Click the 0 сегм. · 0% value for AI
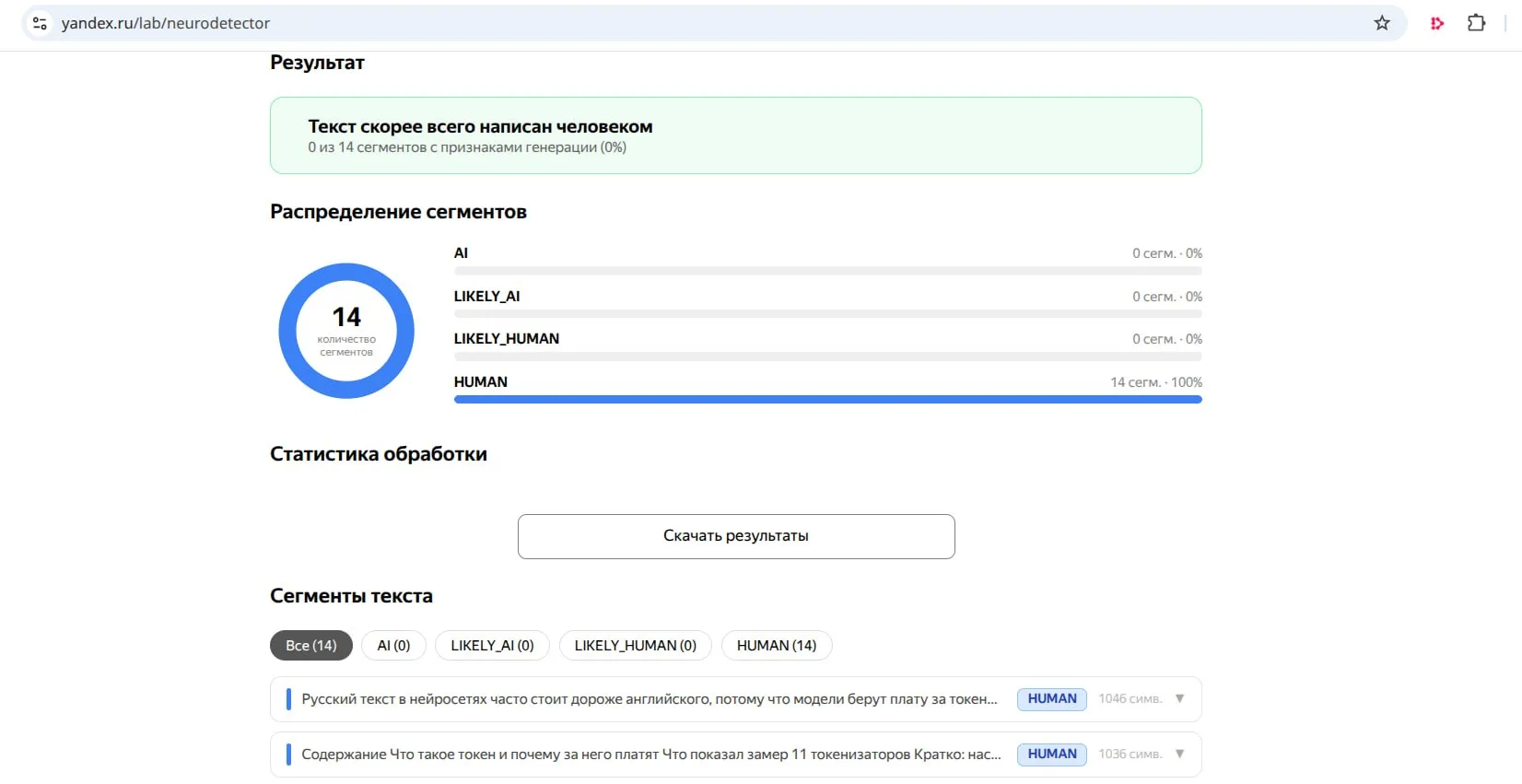 (1167, 253)
